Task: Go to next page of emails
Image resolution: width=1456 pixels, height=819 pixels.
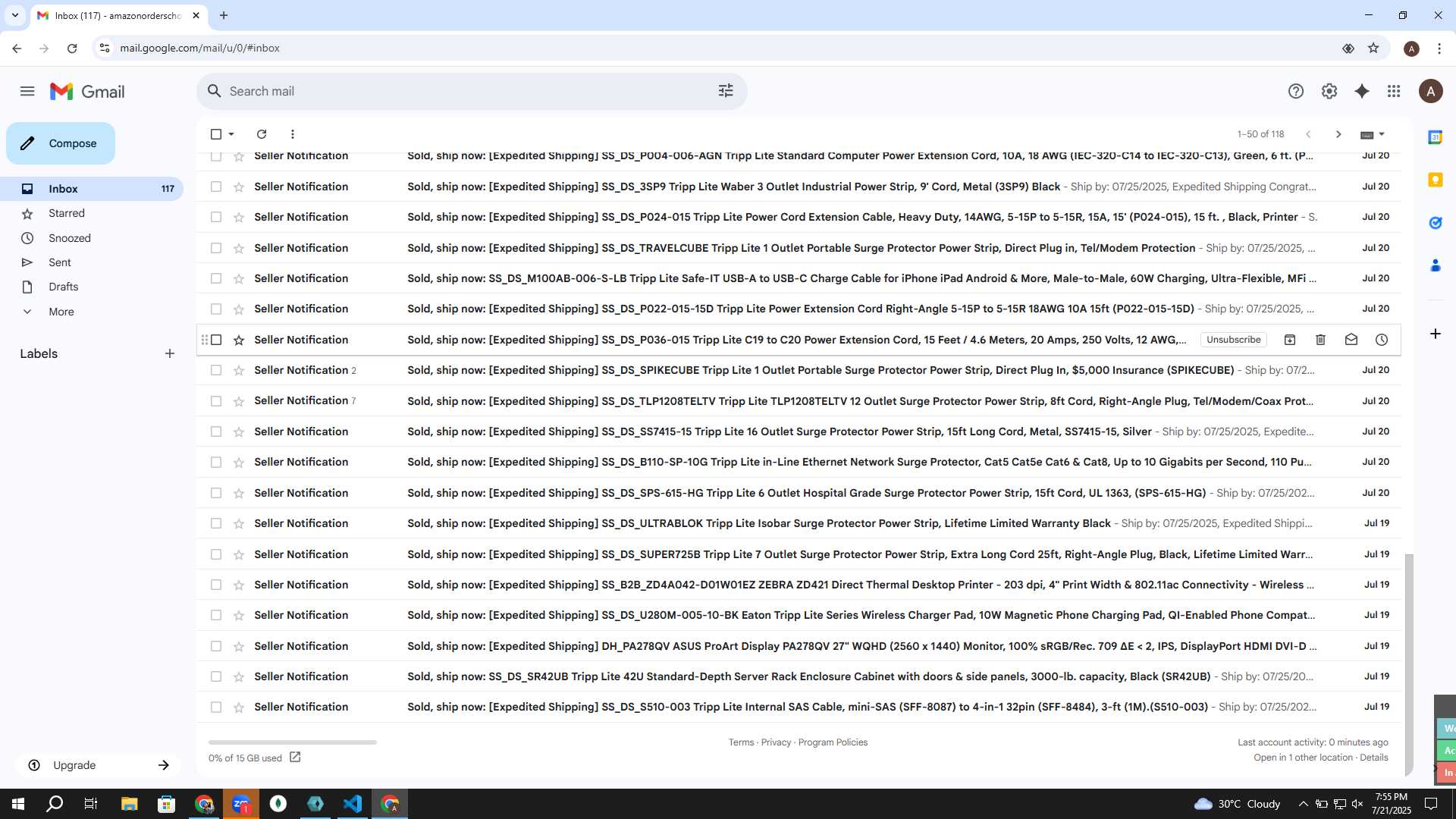Action: [1338, 134]
